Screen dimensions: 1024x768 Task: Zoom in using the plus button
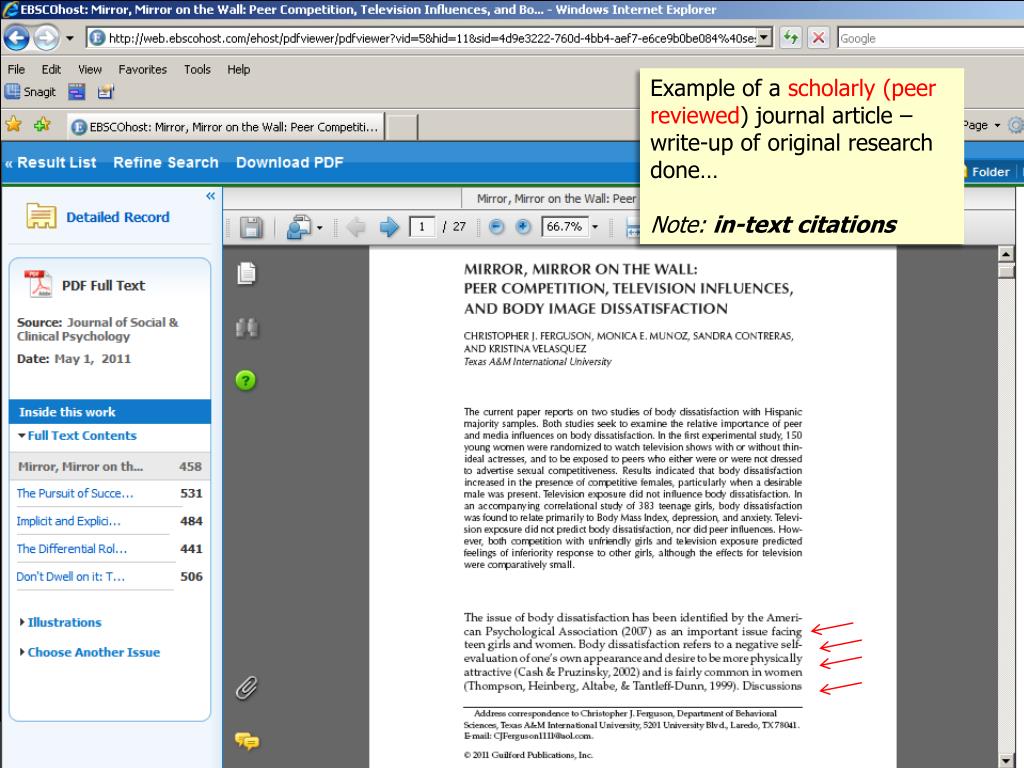(523, 227)
